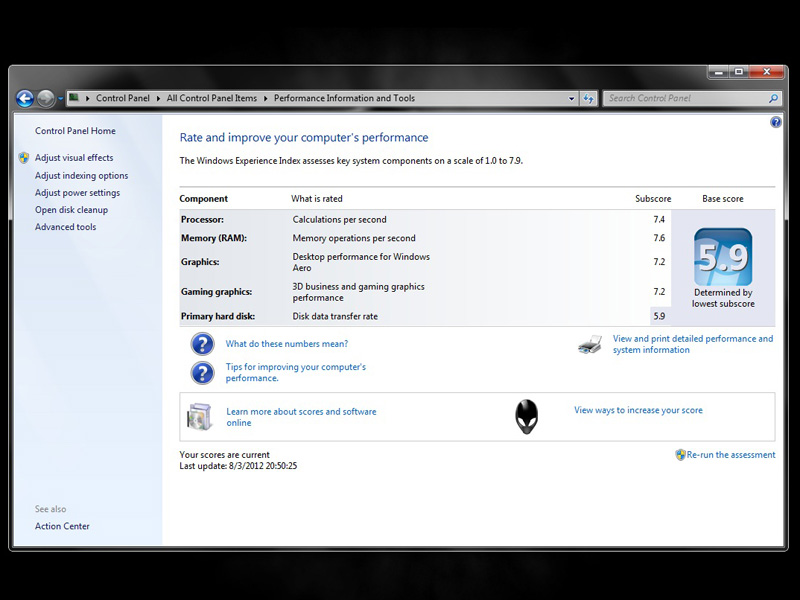Click the Back navigation arrow button

point(25,98)
